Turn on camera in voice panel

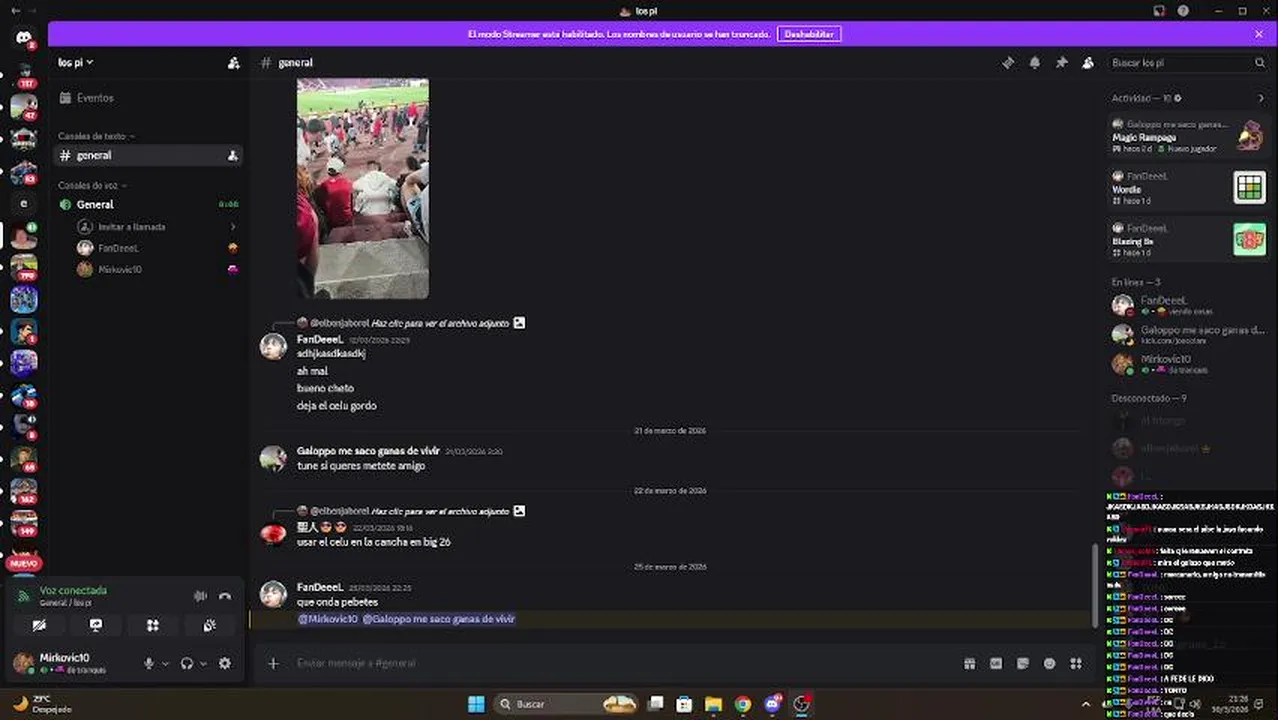tap(39, 625)
